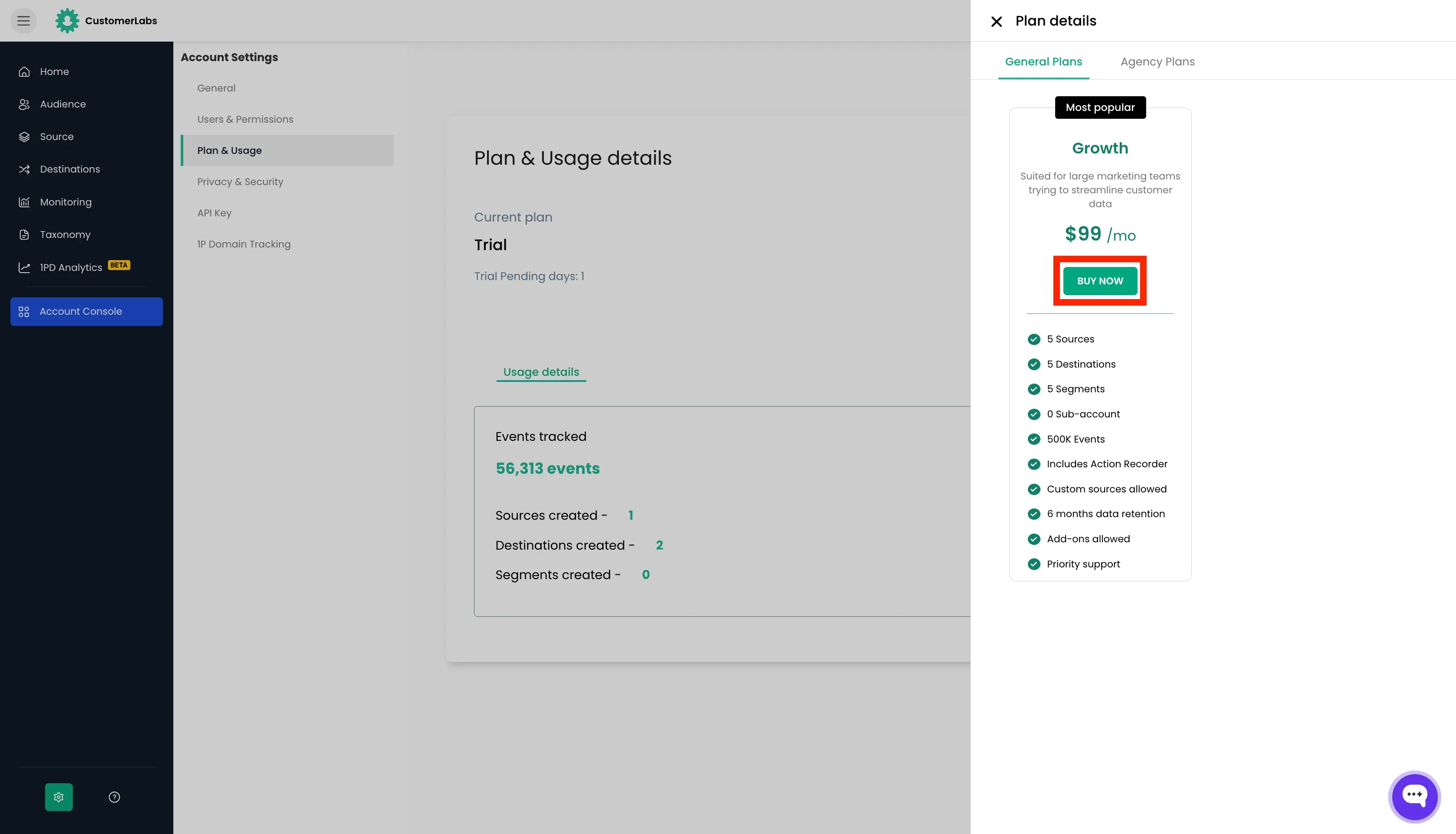Click the Trial plan label
This screenshot has height=834, width=1456.
tap(490, 244)
